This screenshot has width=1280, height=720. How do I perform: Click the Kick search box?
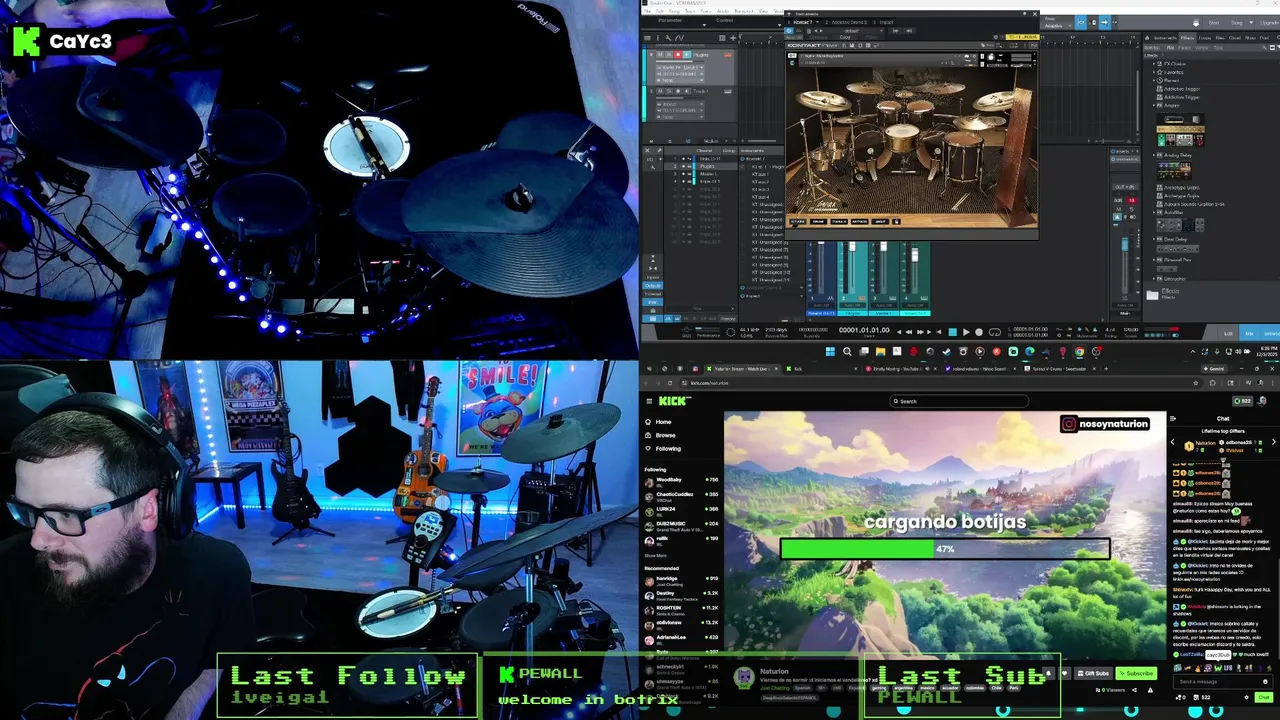[960, 401]
